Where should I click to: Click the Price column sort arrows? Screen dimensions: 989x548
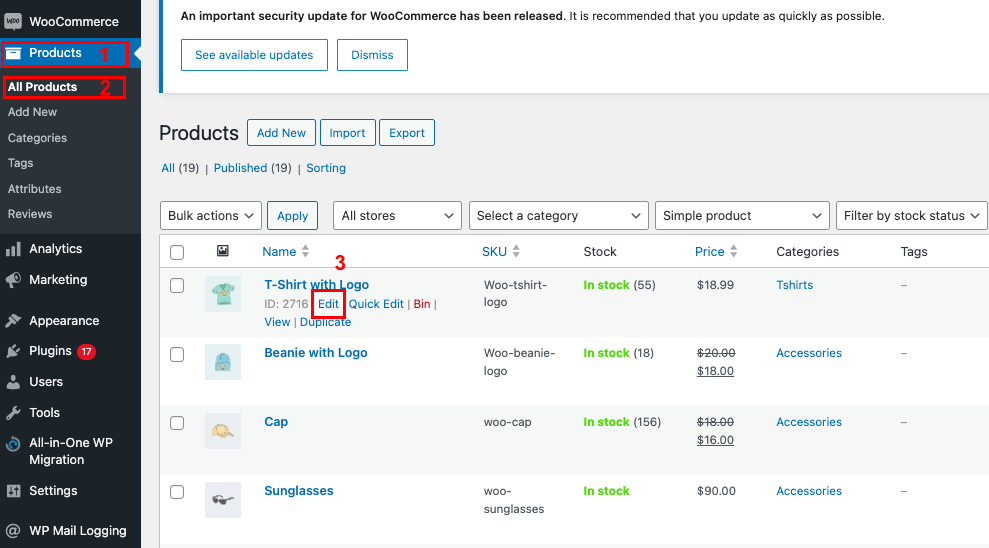click(734, 251)
